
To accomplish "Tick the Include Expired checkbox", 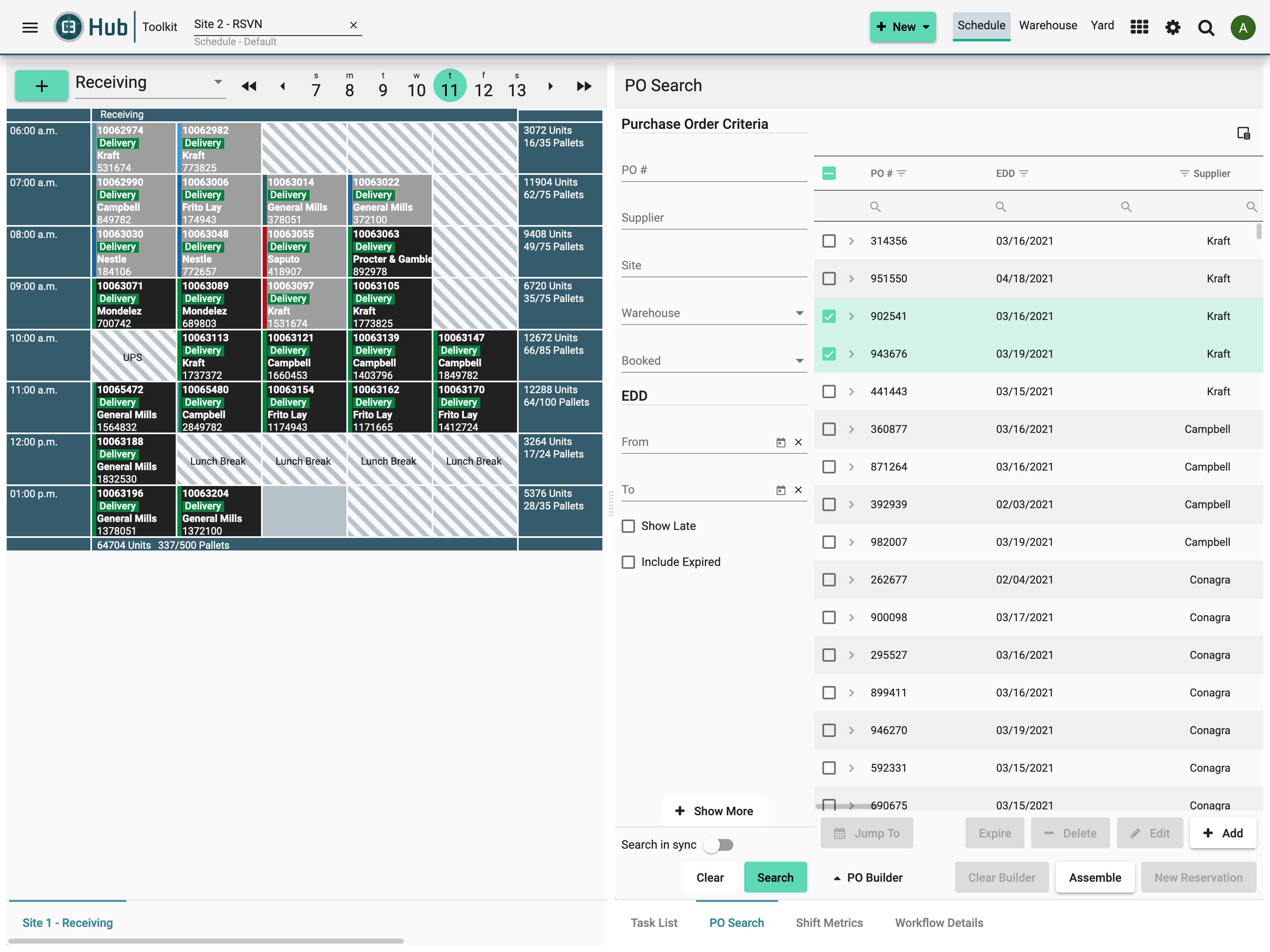I will 629,562.
